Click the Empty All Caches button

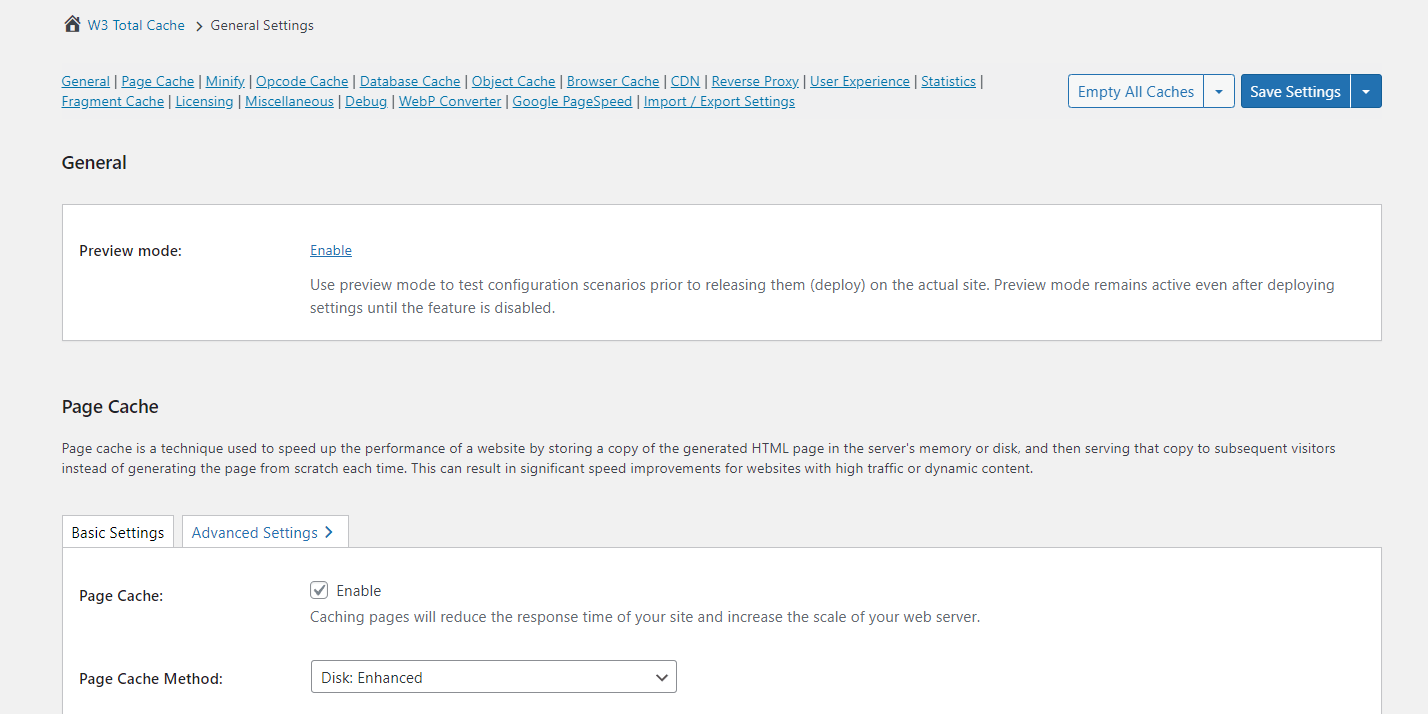click(1136, 91)
